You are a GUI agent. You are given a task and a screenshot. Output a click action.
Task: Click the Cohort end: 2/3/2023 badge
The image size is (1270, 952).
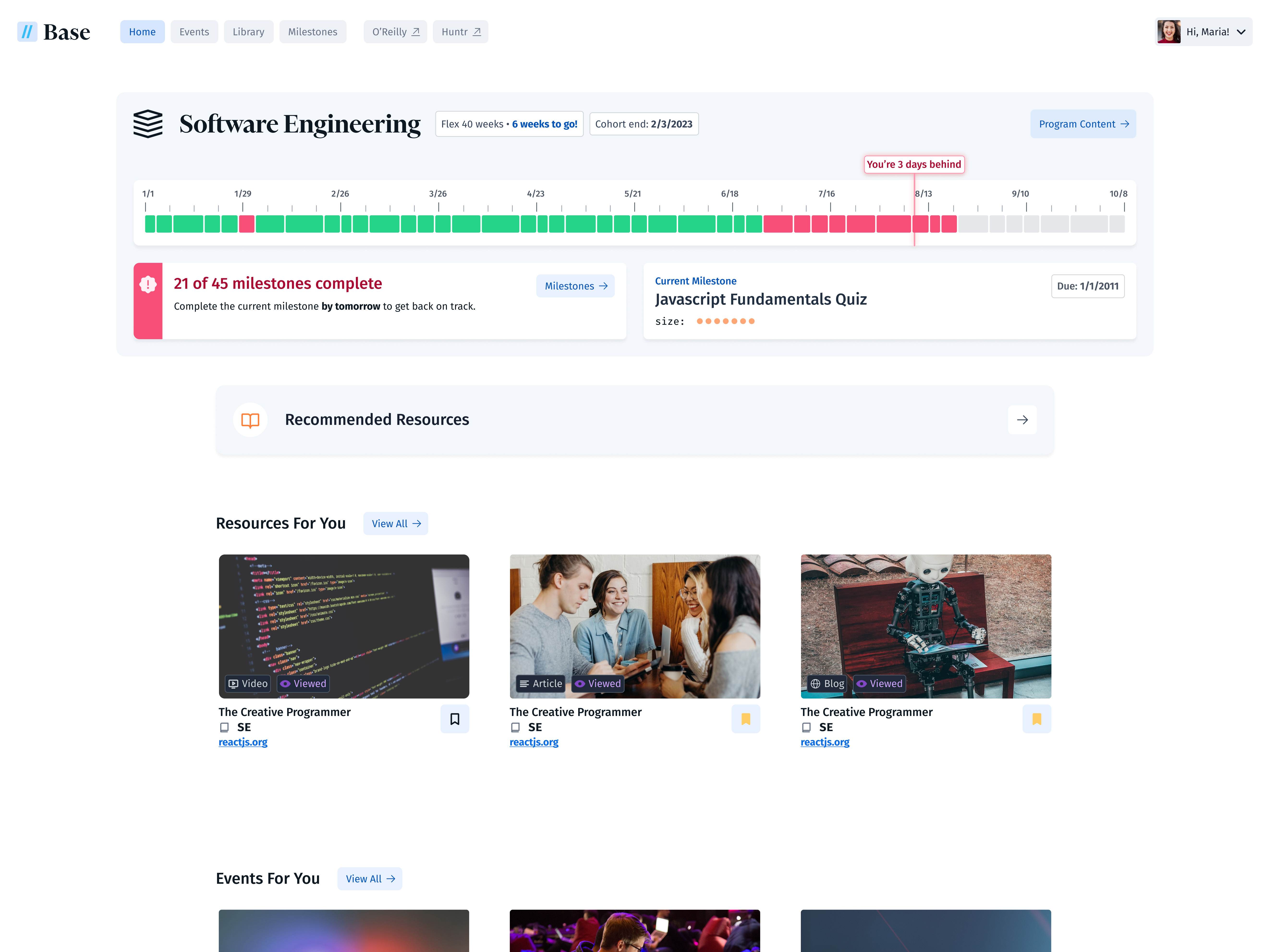click(644, 124)
